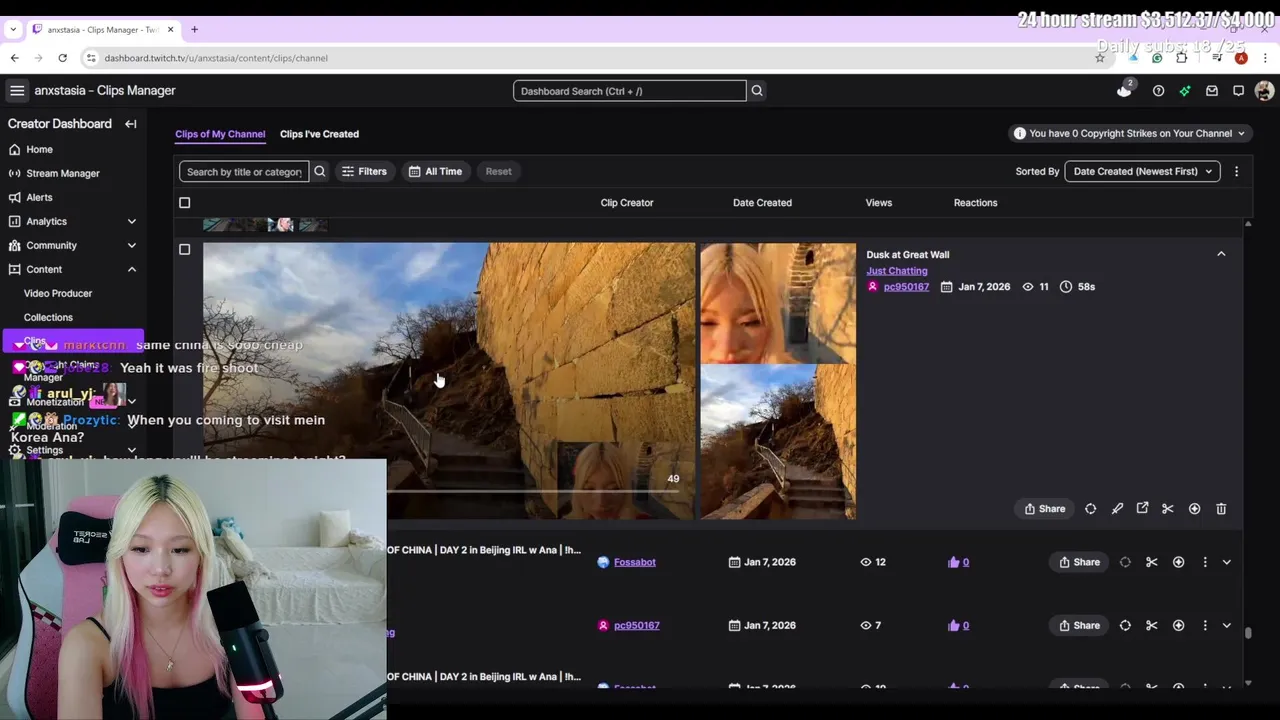Edit the Dusk at Great Wall clip with scissors

[1167, 509]
